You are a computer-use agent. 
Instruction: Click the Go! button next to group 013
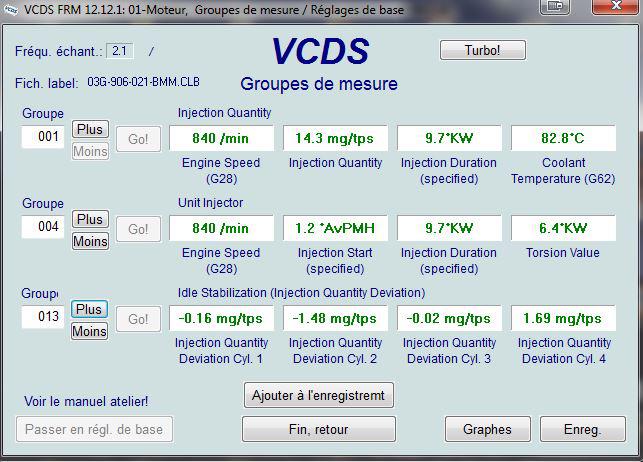(x=138, y=319)
